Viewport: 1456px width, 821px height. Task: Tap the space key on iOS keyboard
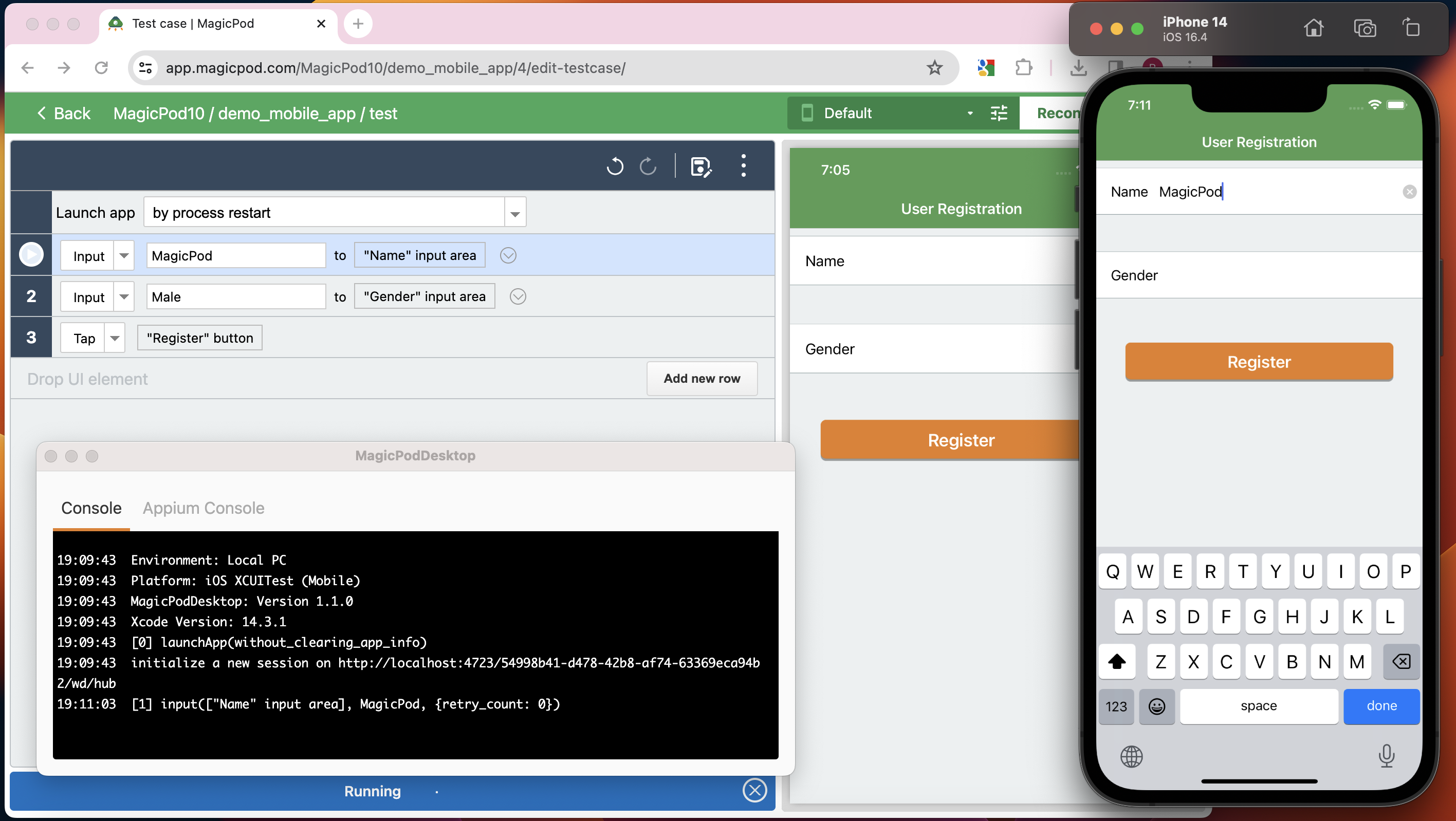1259,706
